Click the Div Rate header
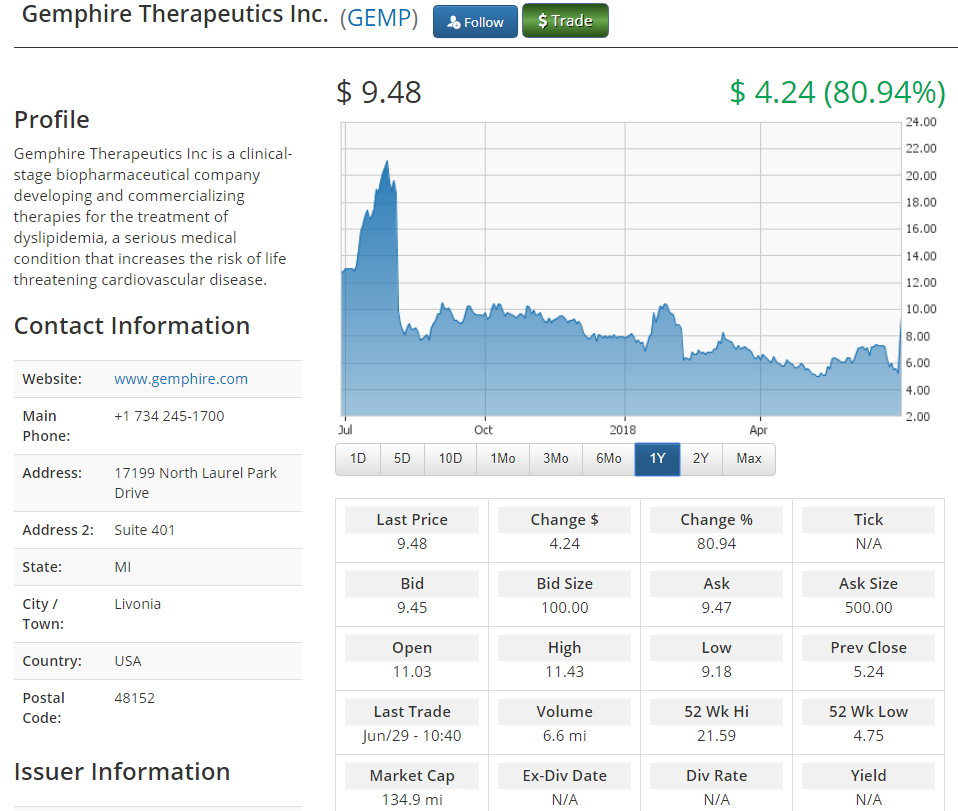 (x=717, y=776)
